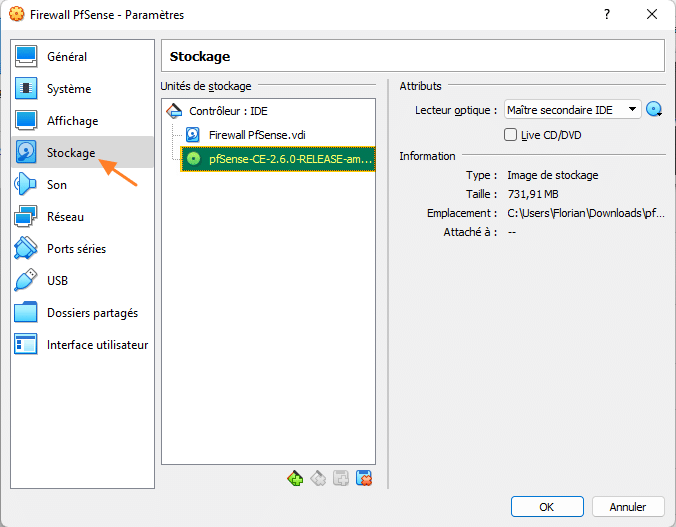The image size is (676, 527).
Task: Open the Dossiers partagés section label
Action: pyautogui.click(x=92, y=313)
